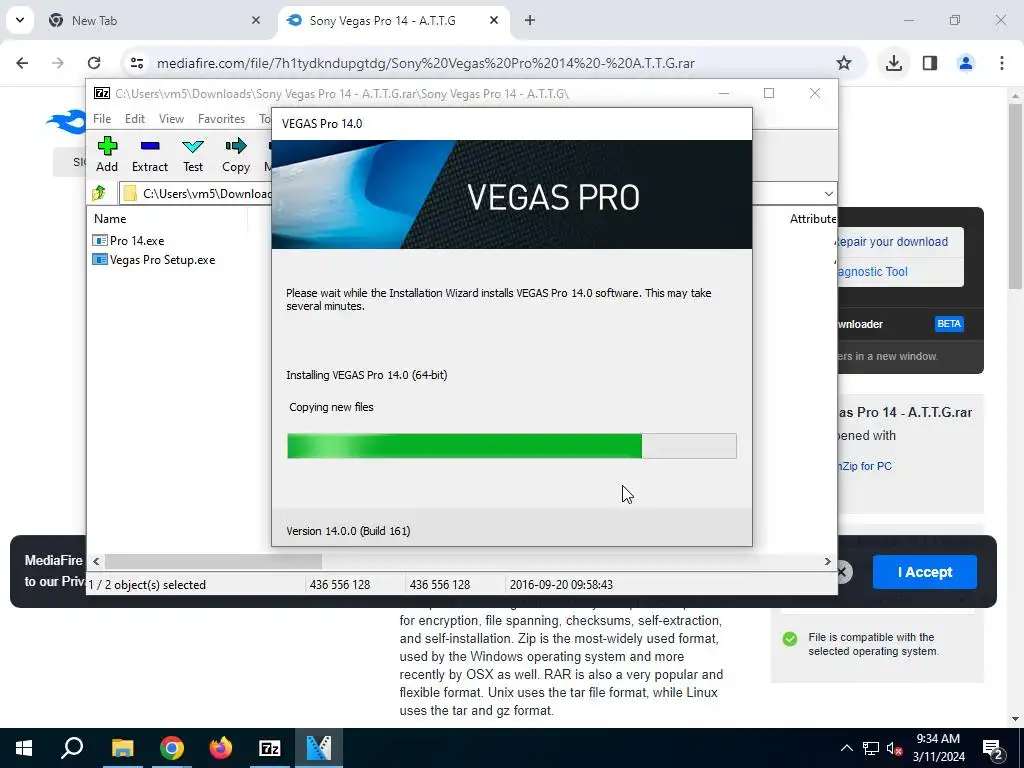Click the browser page vertical scrollbar thumb
1024x768 pixels.
(1015, 196)
